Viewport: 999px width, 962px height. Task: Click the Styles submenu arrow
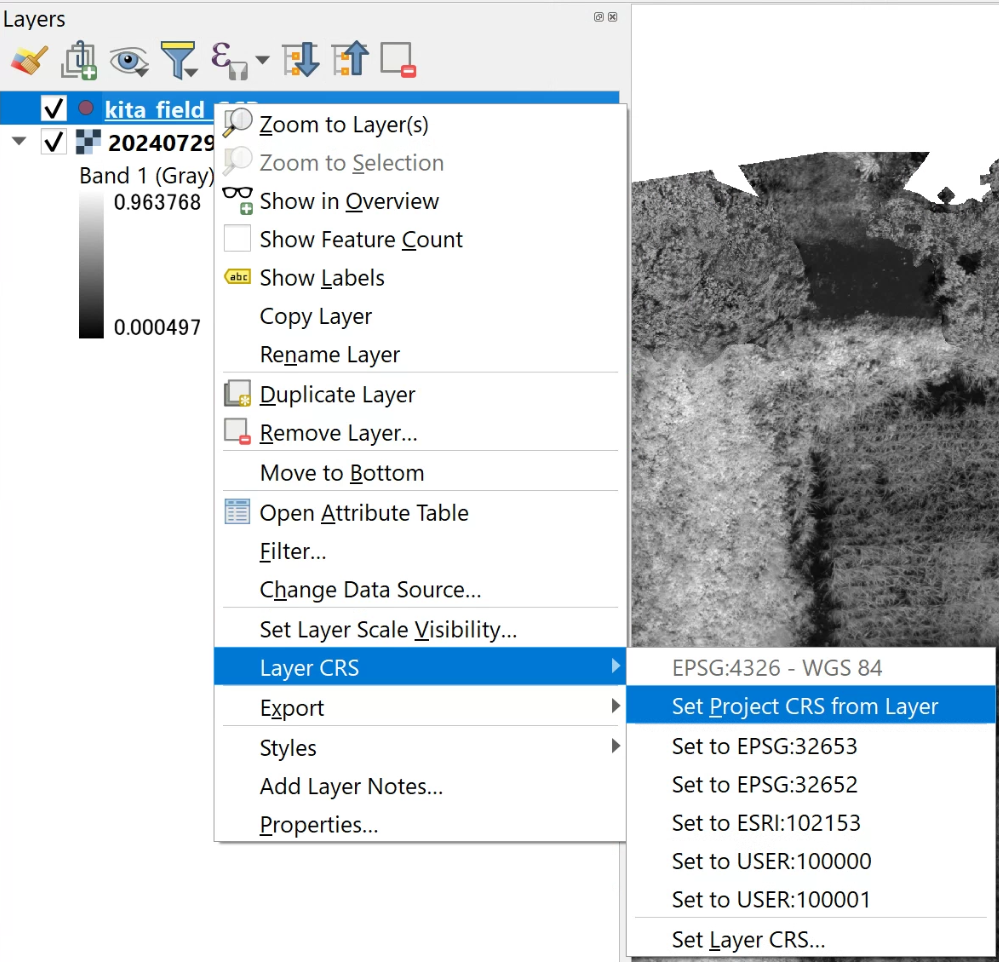(x=615, y=745)
